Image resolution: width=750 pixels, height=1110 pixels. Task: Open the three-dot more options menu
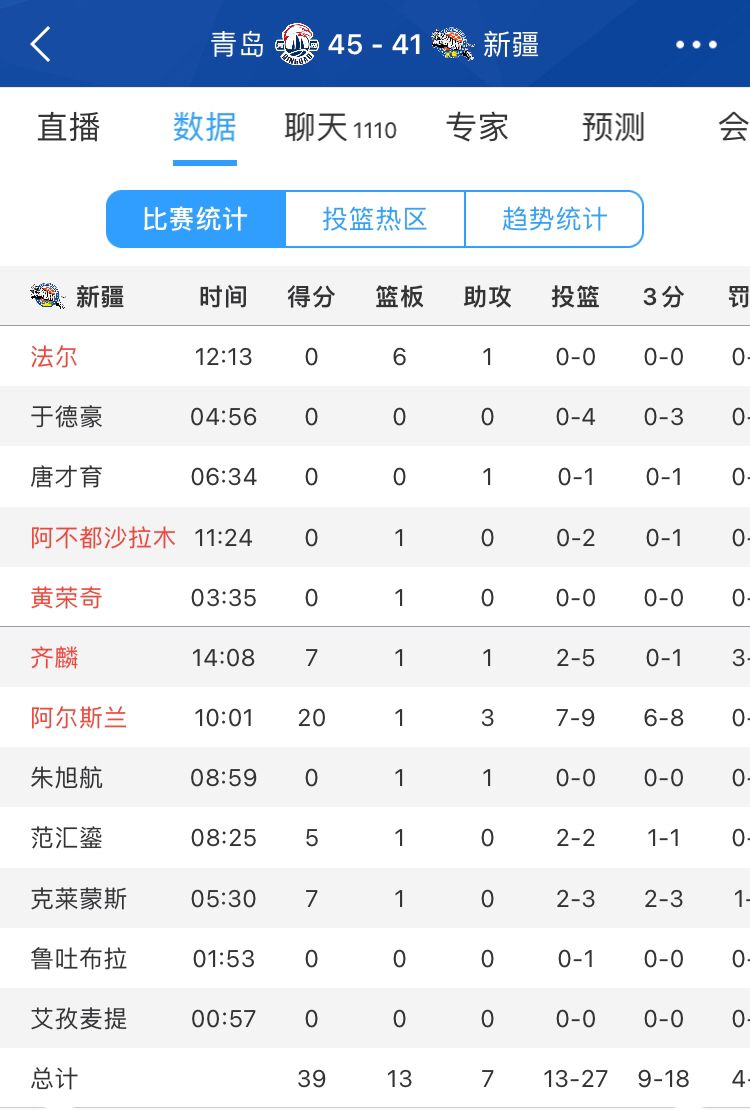(696, 45)
